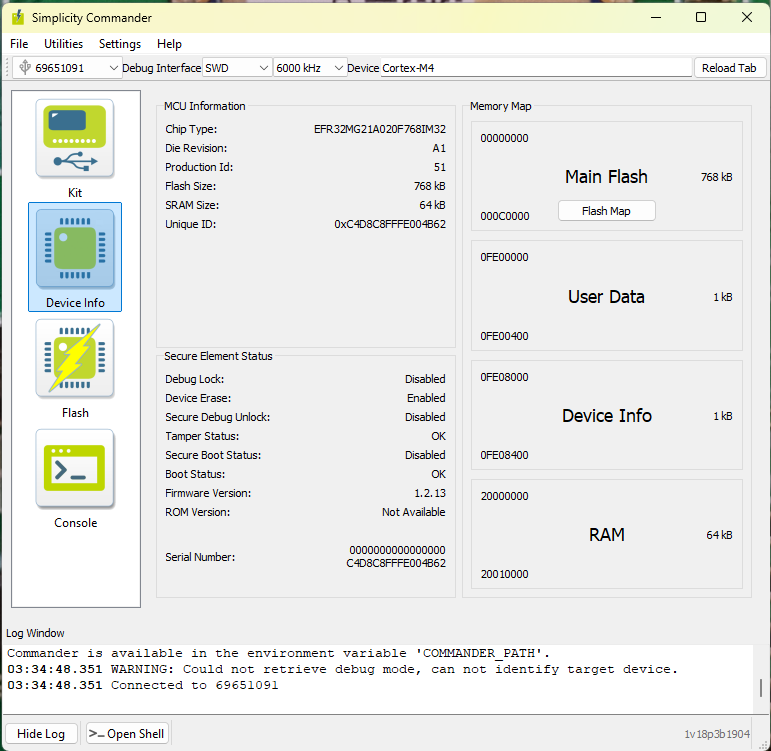The width and height of the screenshot is (771, 751).
Task: Click the Secure Boot Status Disabled value
Action: 425,455
